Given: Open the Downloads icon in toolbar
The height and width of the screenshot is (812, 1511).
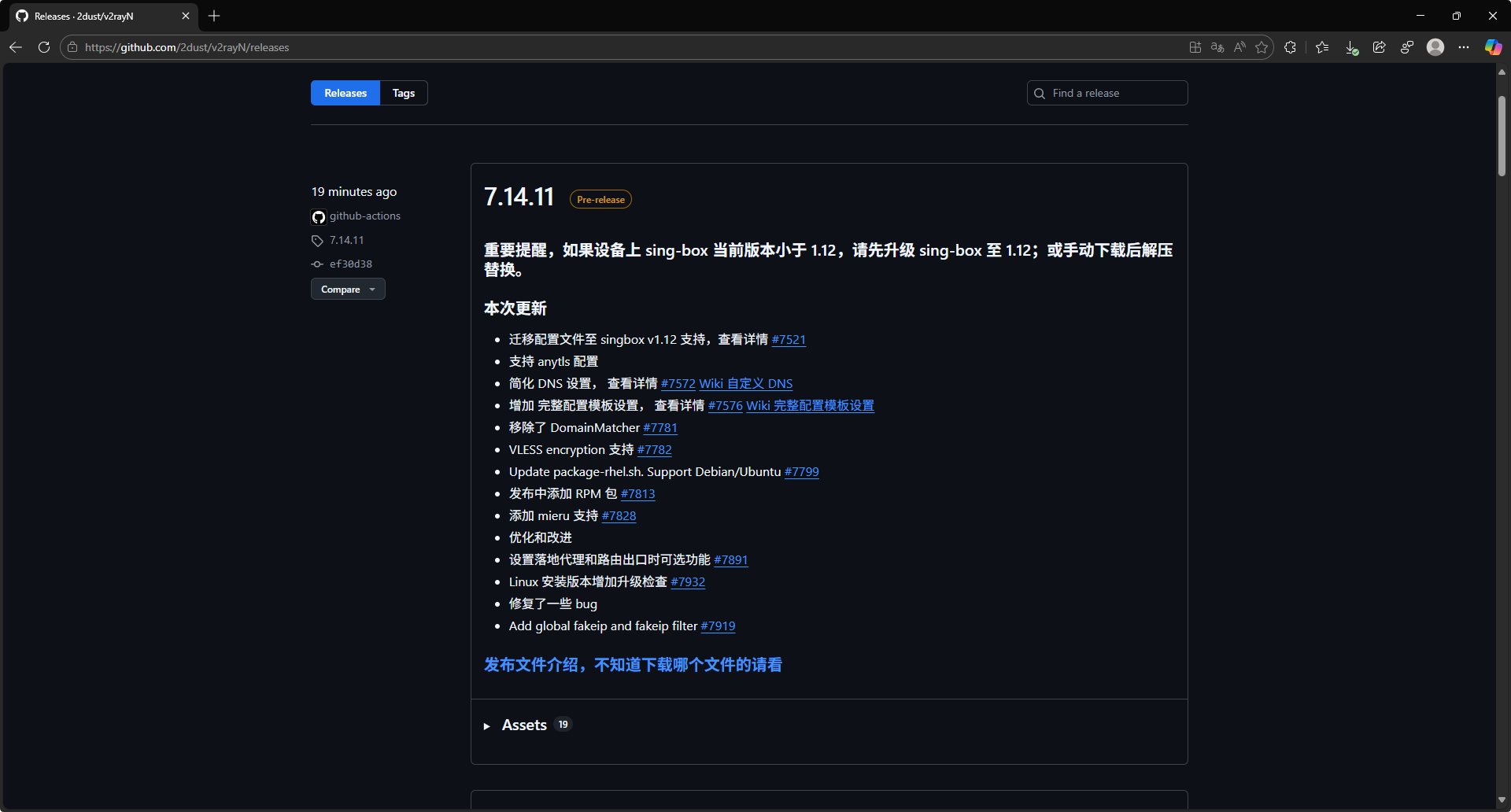Looking at the screenshot, I should (x=1351, y=47).
